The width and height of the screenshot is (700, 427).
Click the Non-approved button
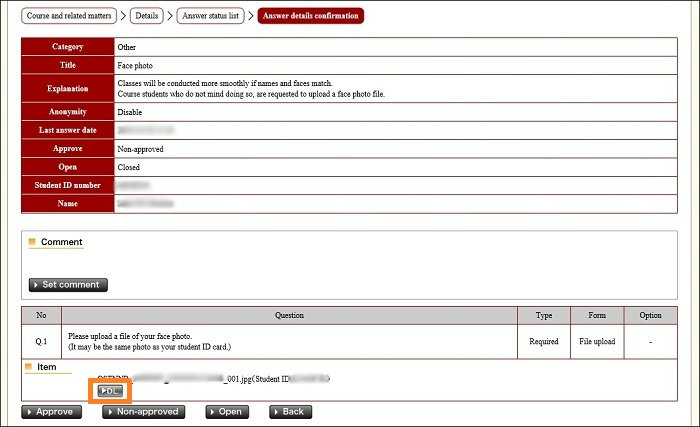coord(143,412)
